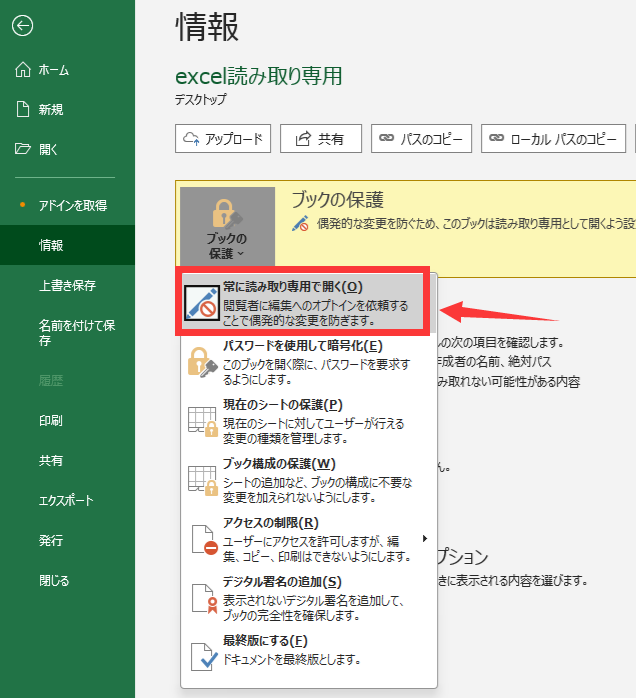Viewport: 636px width, 698px height.
Task: Click the 現在のシートの保護 sheet lock icon
Action: point(203,421)
